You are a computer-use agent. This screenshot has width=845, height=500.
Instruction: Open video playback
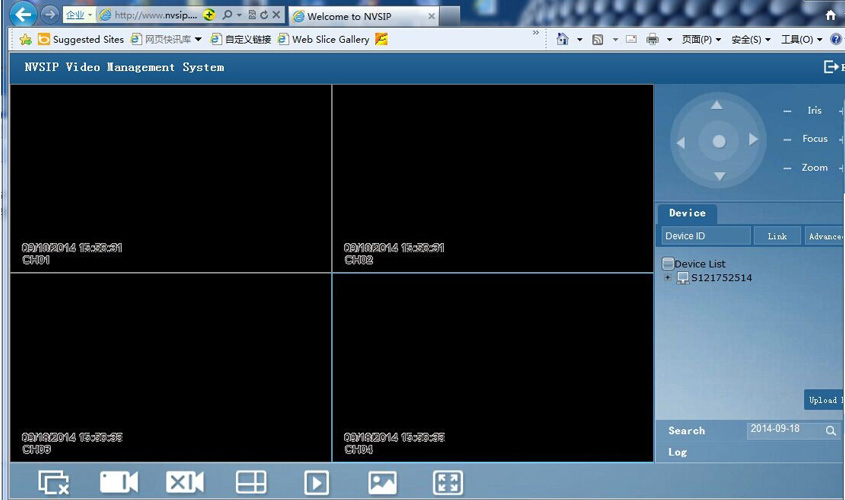coord(316,483)
